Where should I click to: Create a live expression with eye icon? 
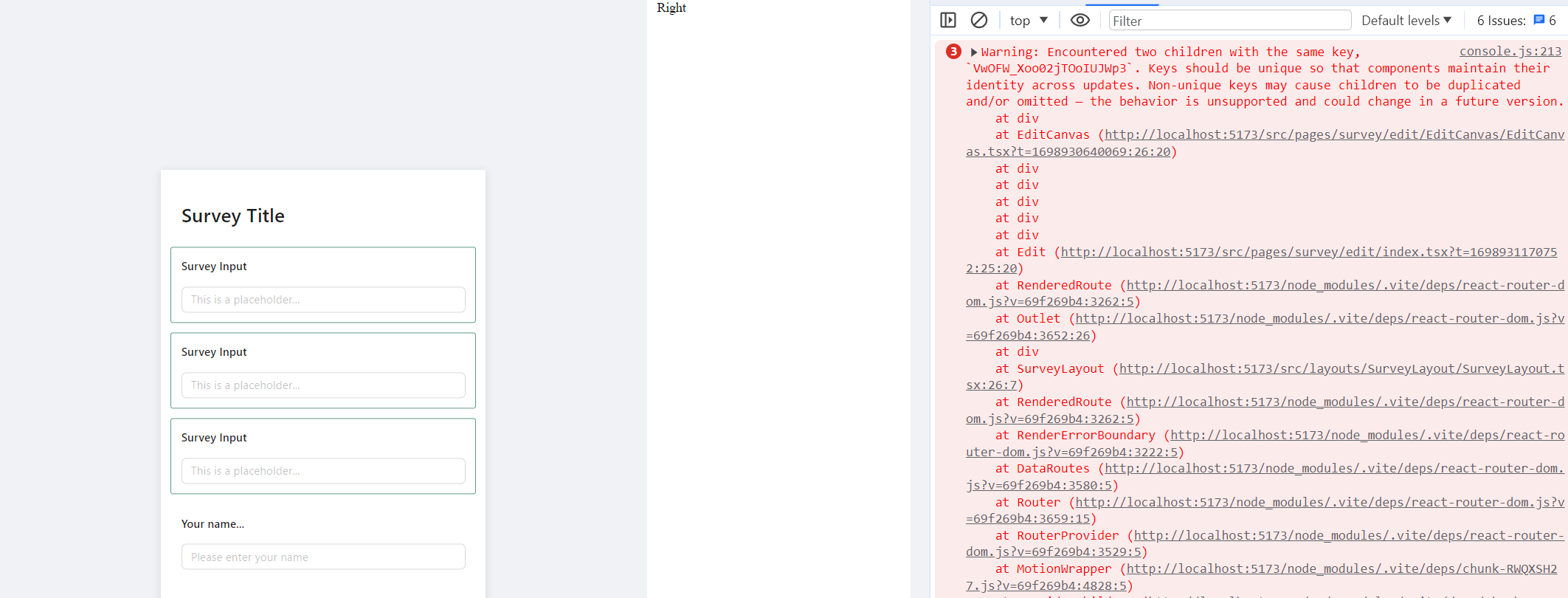(1080, 20)
